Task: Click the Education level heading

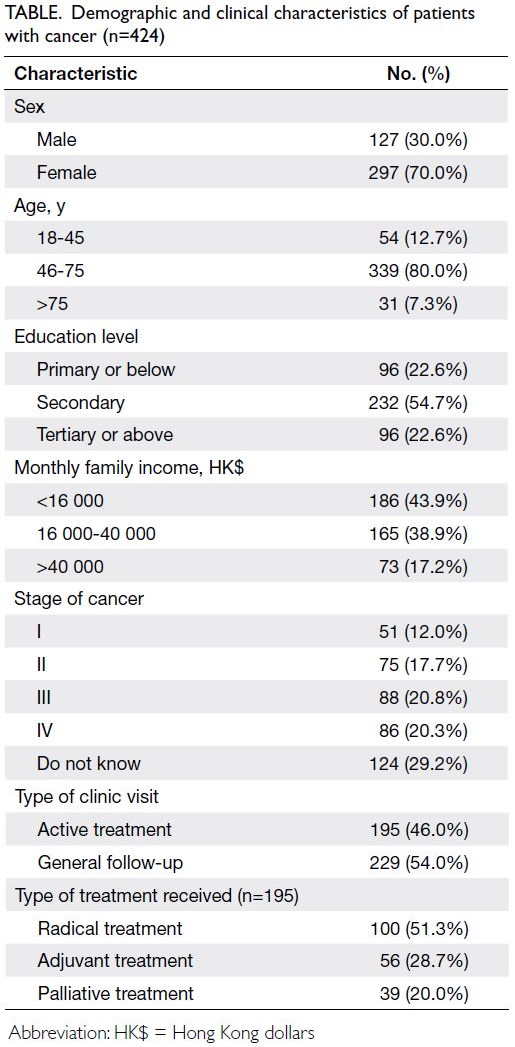Action: 76,337
